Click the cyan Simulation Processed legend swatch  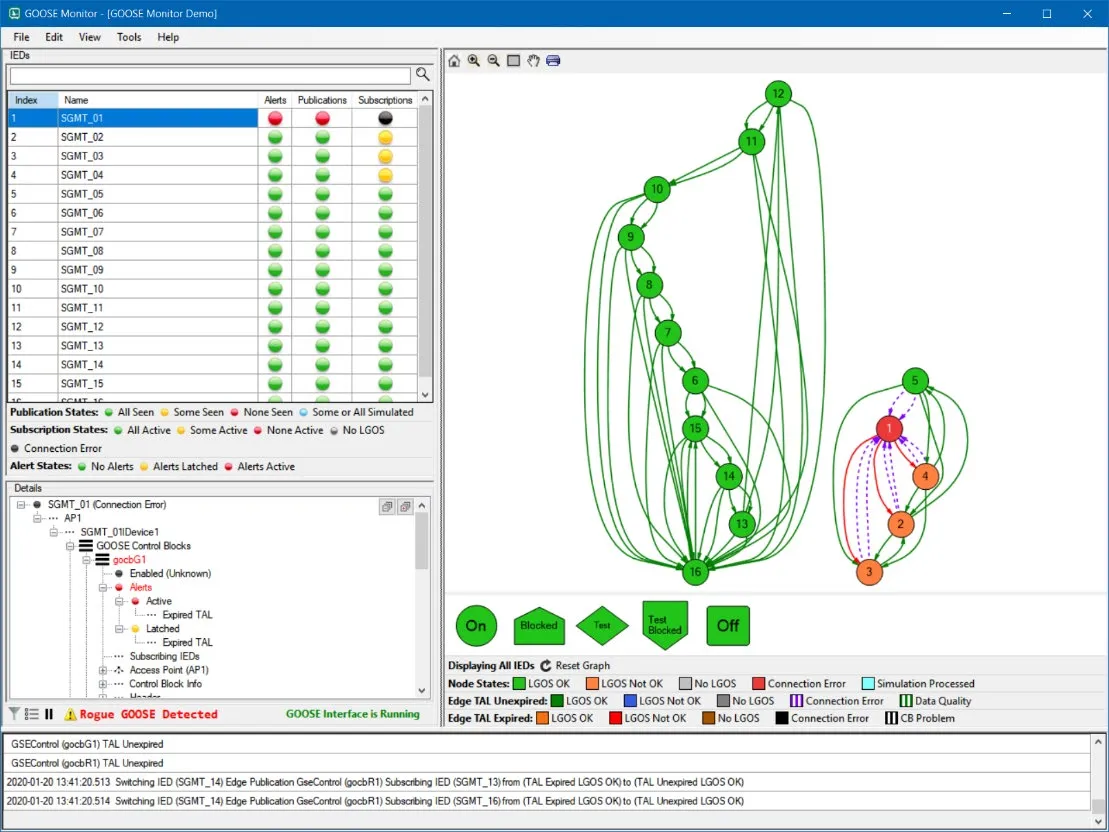pos(869,684)
